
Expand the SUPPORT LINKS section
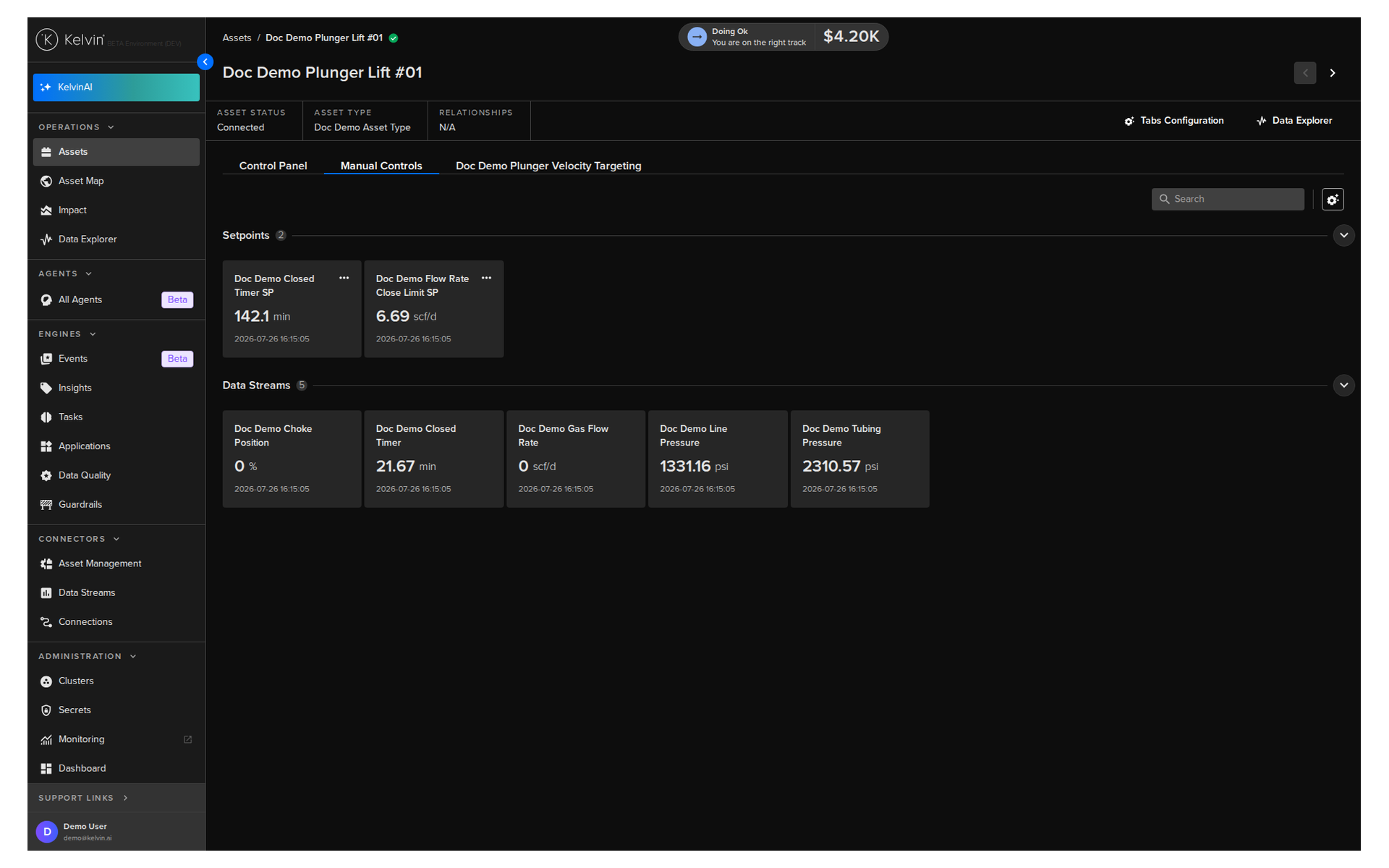(125, 798)
